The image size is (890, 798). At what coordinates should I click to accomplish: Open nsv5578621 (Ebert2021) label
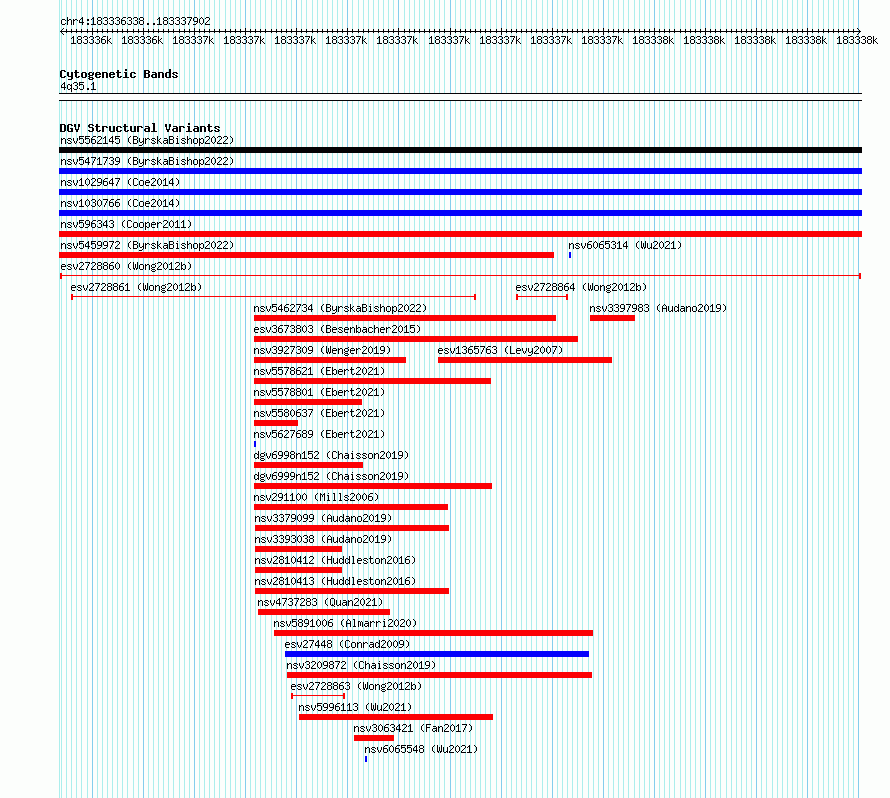[x=319, y=371]
